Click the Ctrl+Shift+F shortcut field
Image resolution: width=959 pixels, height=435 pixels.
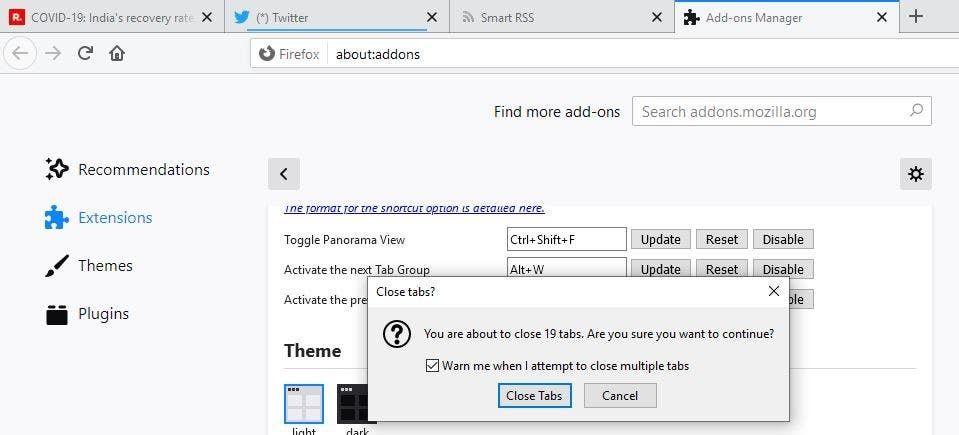tap(567, 239)
